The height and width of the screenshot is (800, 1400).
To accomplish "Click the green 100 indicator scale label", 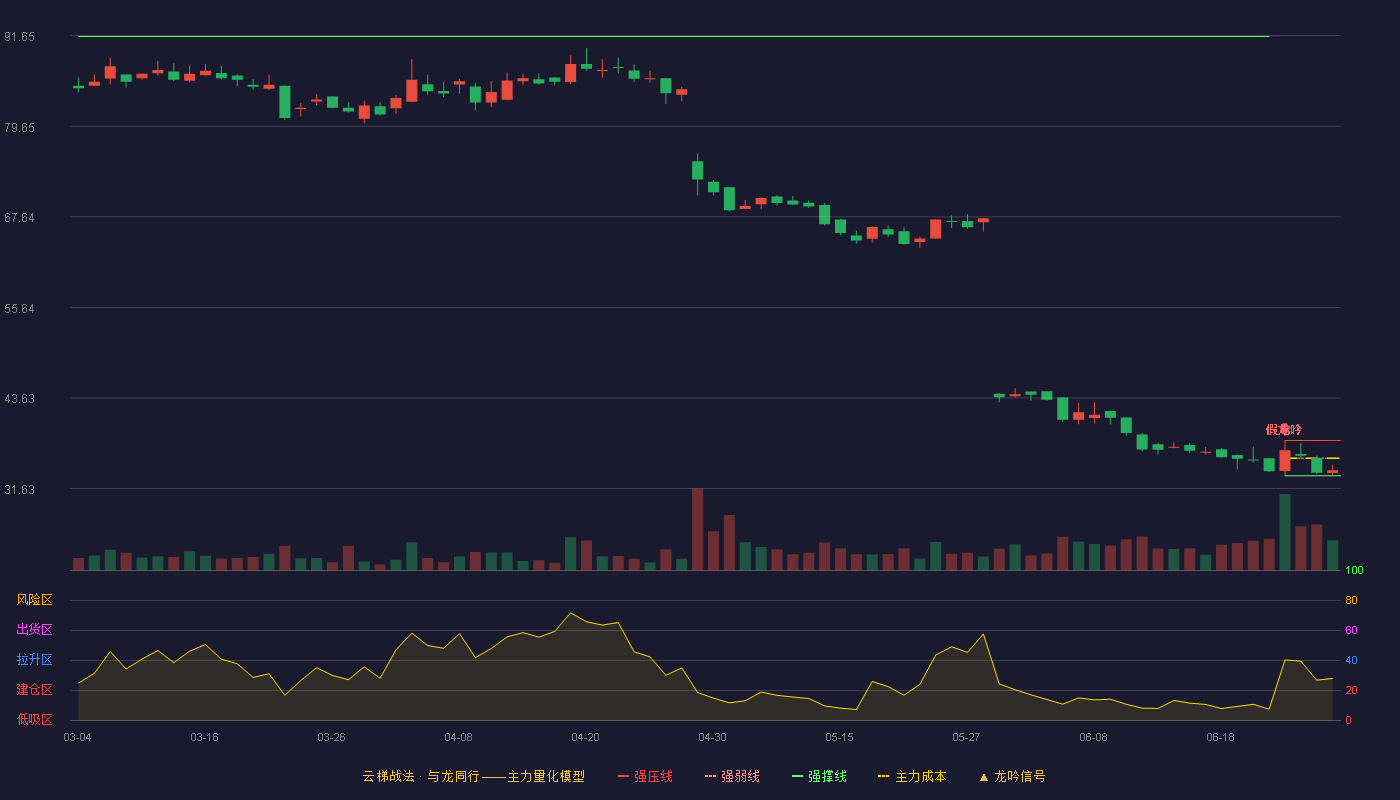I will [1354, 570].
